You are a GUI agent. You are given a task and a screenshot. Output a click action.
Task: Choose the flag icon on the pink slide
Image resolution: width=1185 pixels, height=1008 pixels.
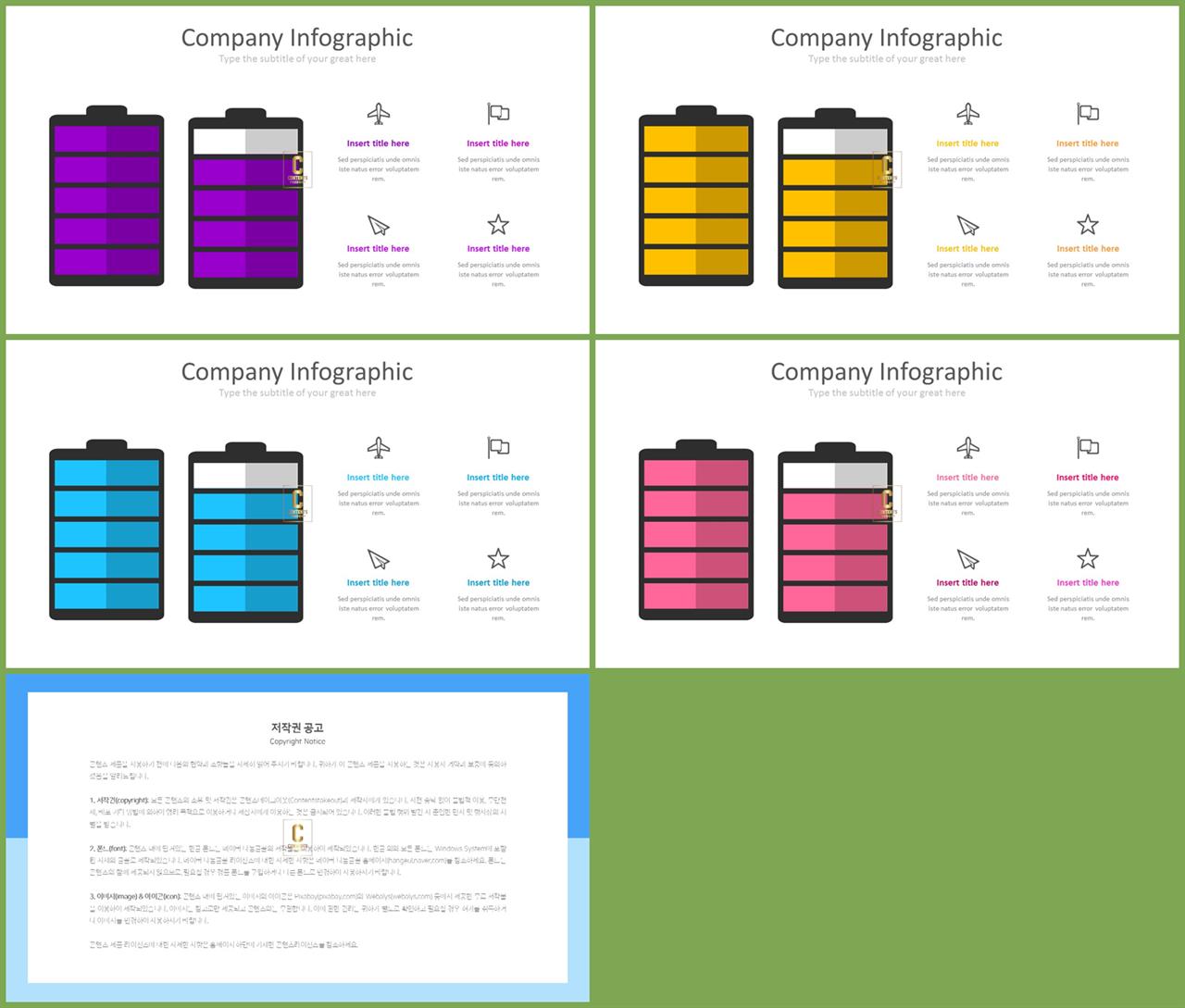[1088, 447]
